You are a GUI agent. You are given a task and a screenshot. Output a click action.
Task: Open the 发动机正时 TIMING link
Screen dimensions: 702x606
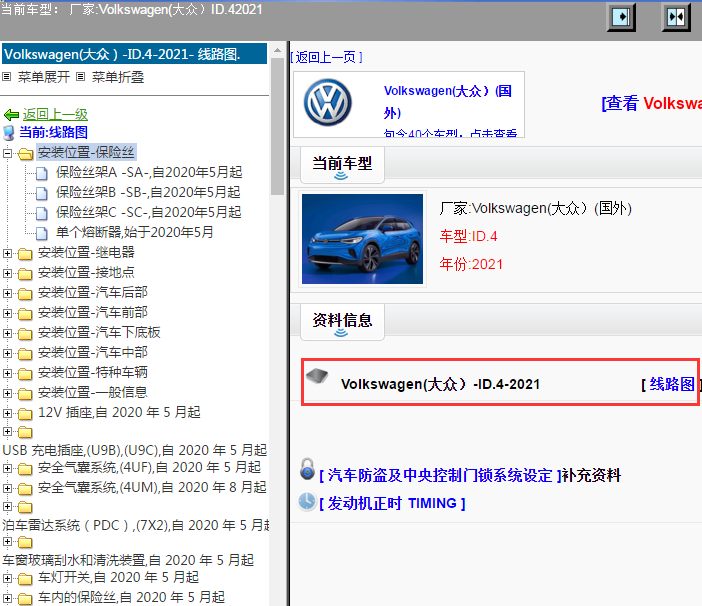[x=392, y=504]
